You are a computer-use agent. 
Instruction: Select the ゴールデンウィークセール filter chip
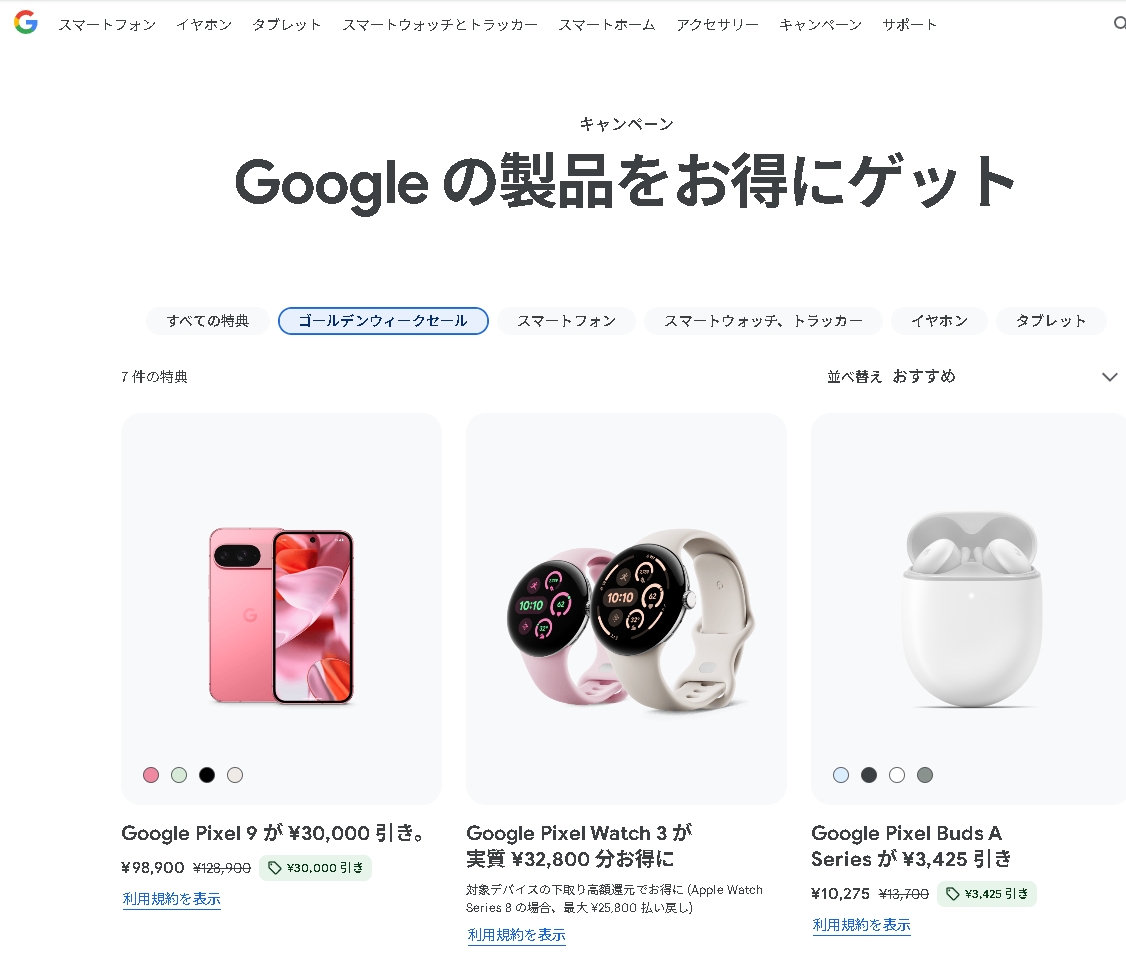click(x=383, y=321)
